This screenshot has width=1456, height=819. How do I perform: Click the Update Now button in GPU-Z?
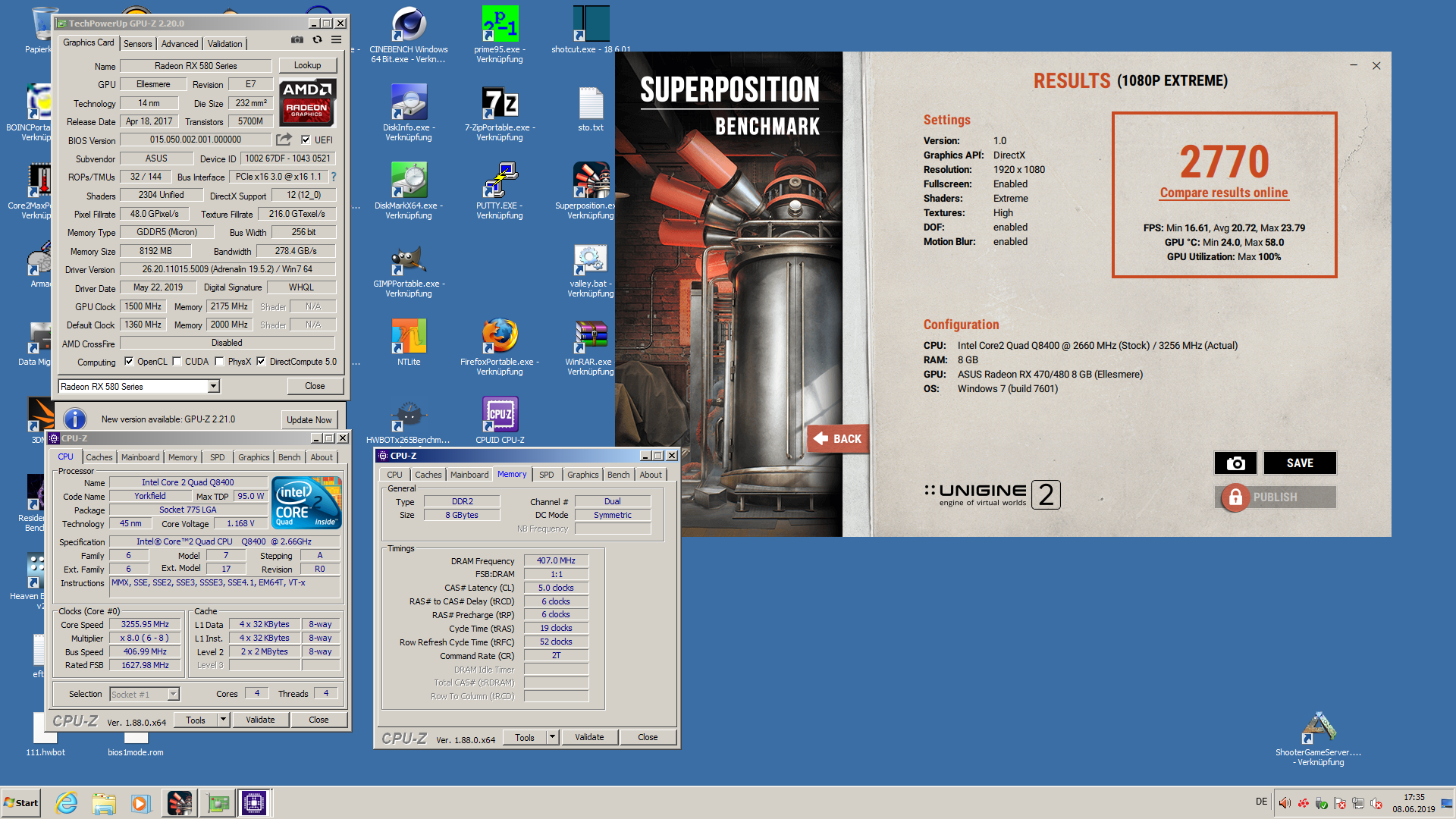pos(309,420)
